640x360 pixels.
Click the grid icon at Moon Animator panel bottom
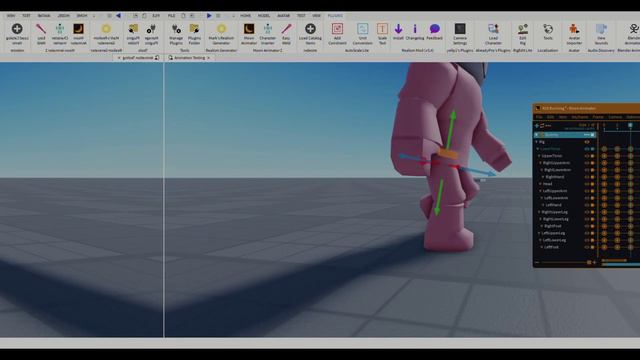[x=589, y=262]
